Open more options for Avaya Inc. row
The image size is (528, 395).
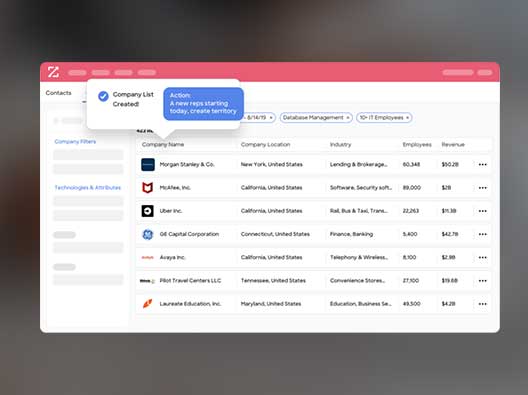483,258
